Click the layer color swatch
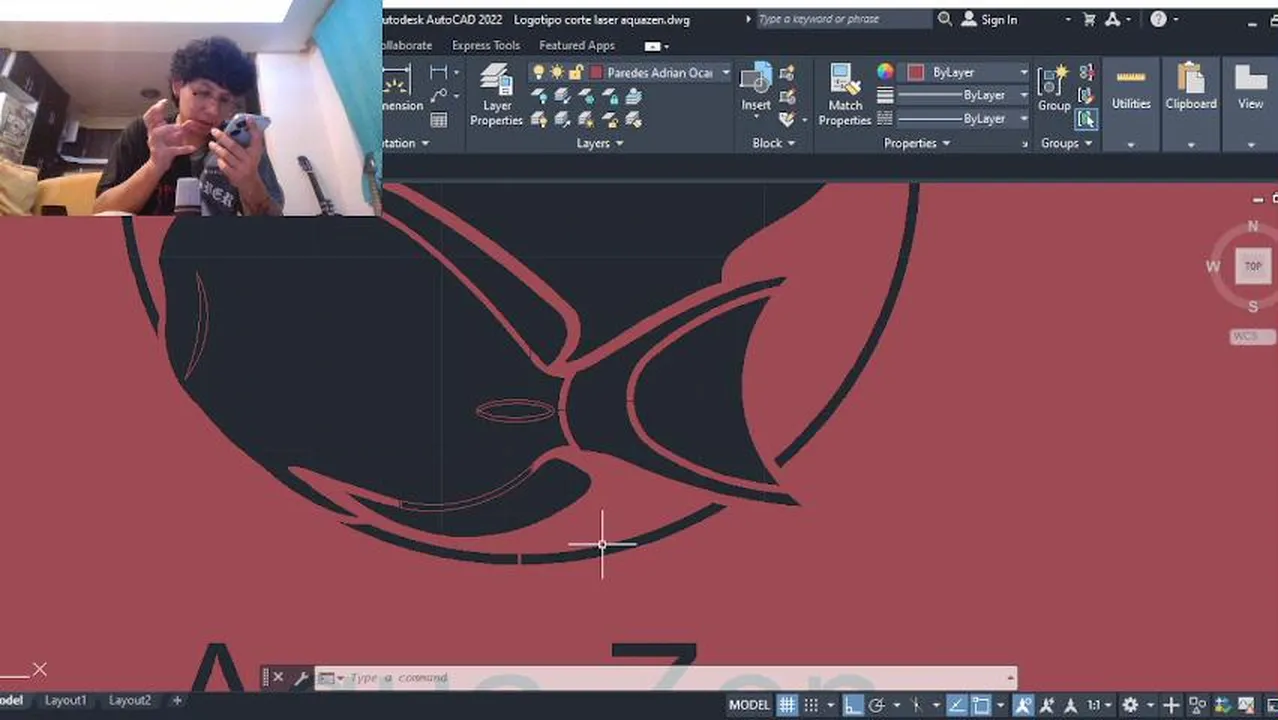The image size is (1278, 720). (x=596, y=72)
